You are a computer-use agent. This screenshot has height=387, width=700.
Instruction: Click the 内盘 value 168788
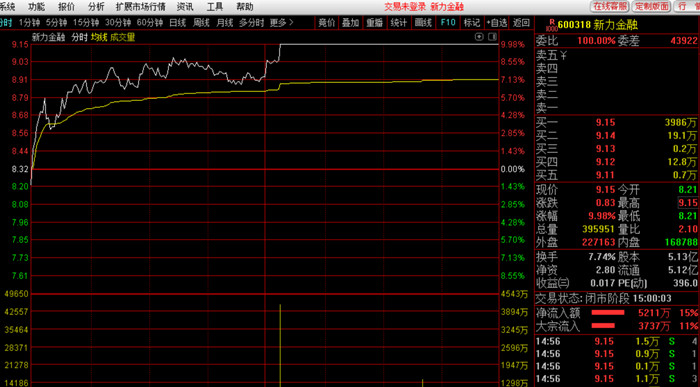click(x=681, y=242)
